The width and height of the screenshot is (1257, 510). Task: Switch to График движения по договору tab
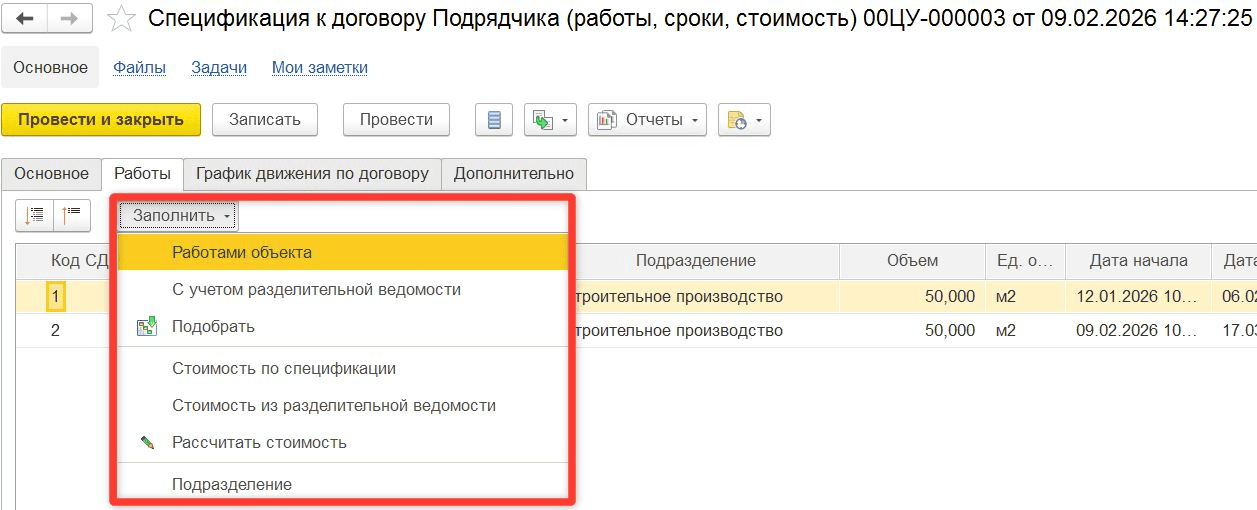click(312, 173)
